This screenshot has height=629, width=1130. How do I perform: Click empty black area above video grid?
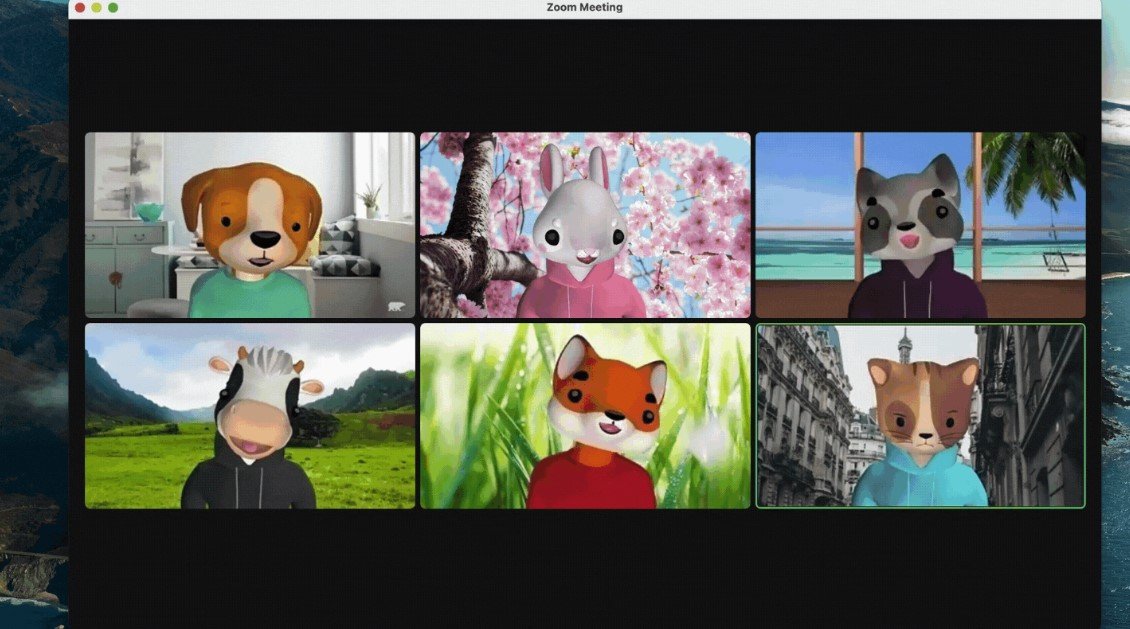584,75
